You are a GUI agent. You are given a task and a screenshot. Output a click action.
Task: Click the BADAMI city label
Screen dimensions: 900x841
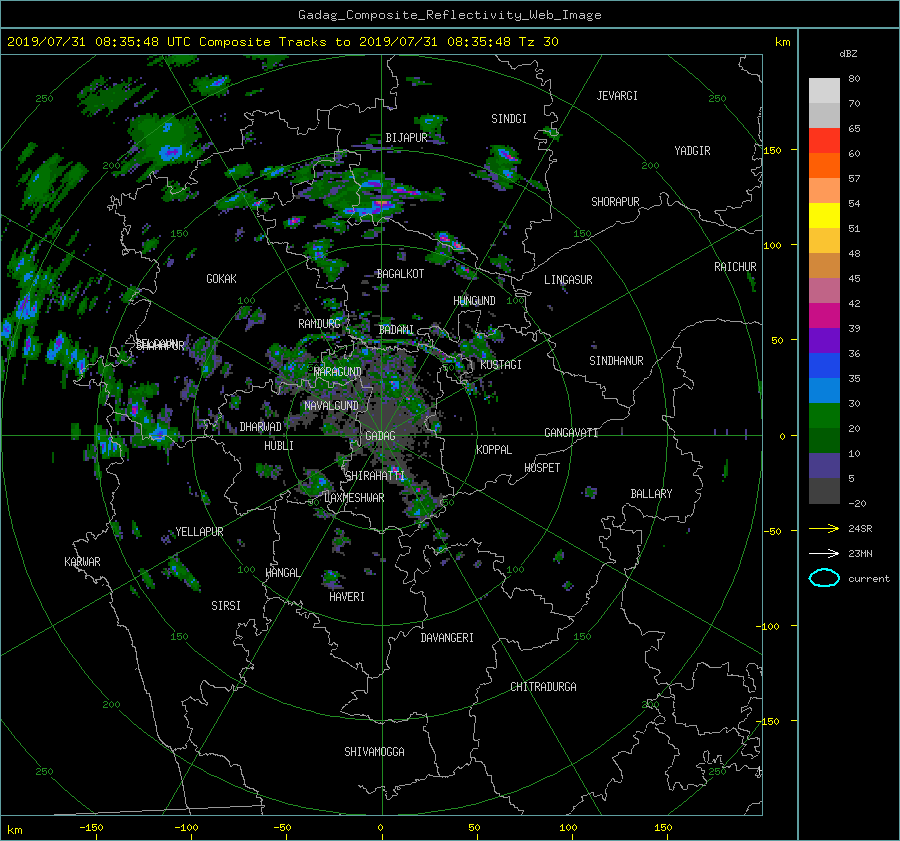[x=396, y=330]
